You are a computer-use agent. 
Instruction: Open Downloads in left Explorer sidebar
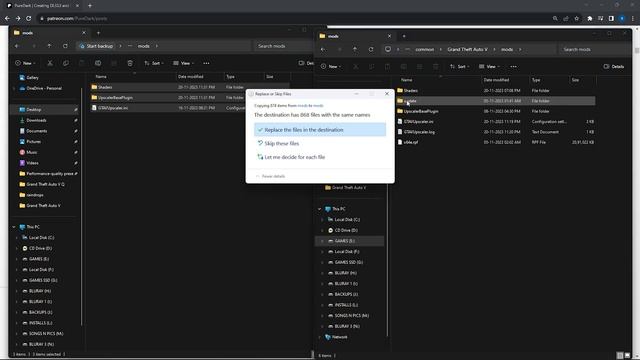point(33,120)
